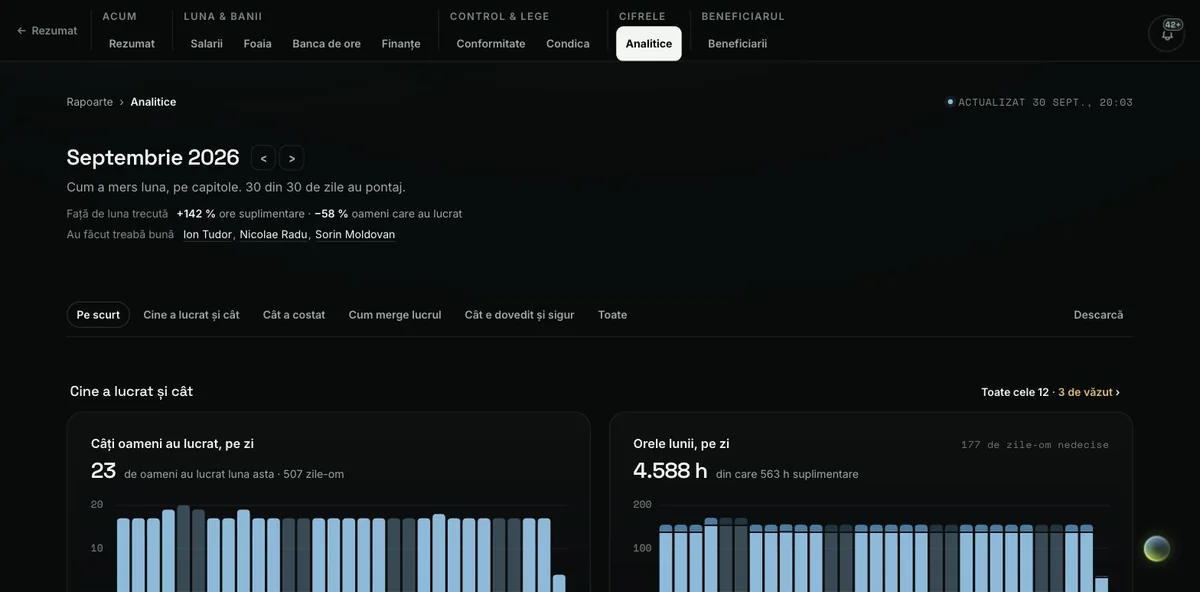Click the 177 de zile-om nedecise note
This screenshot has height=592, width=1200.
1035,445
